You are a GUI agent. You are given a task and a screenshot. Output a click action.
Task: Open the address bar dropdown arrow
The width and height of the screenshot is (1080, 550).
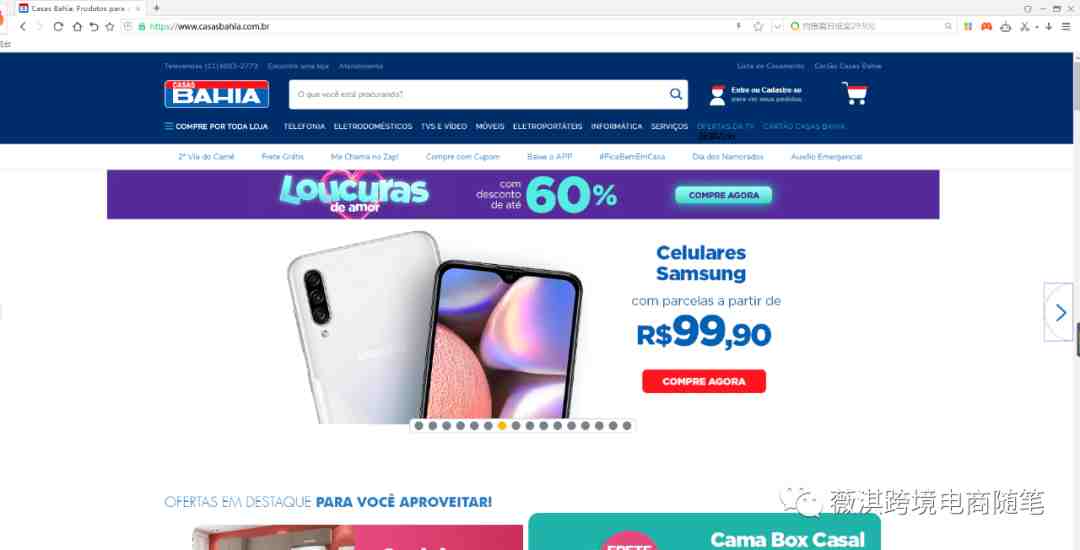point(778,27)
